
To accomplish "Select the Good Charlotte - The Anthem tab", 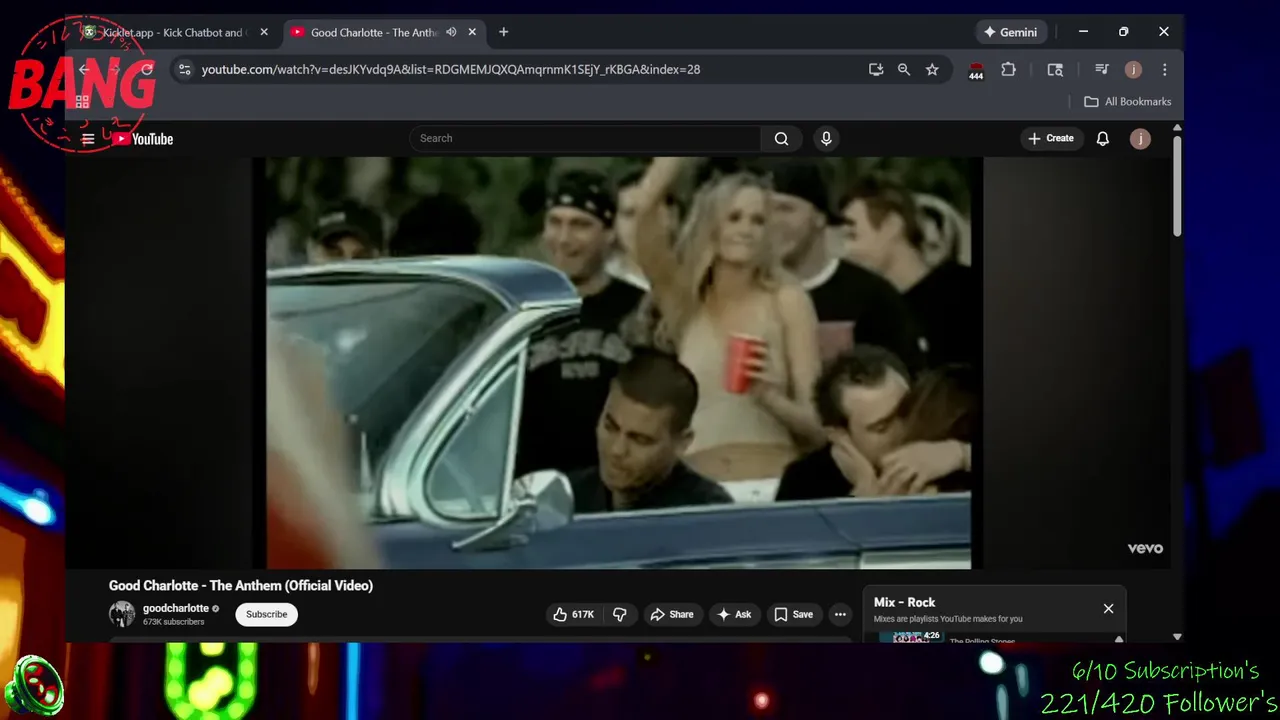I will pyautogui.click(x=375, y=32).
